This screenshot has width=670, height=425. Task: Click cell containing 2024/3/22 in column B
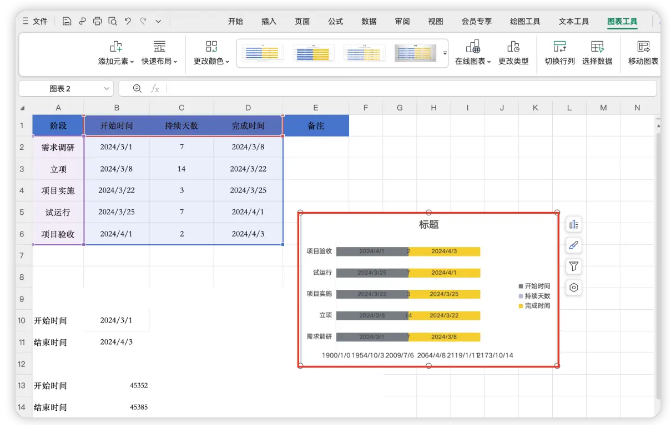pos(117,191)
